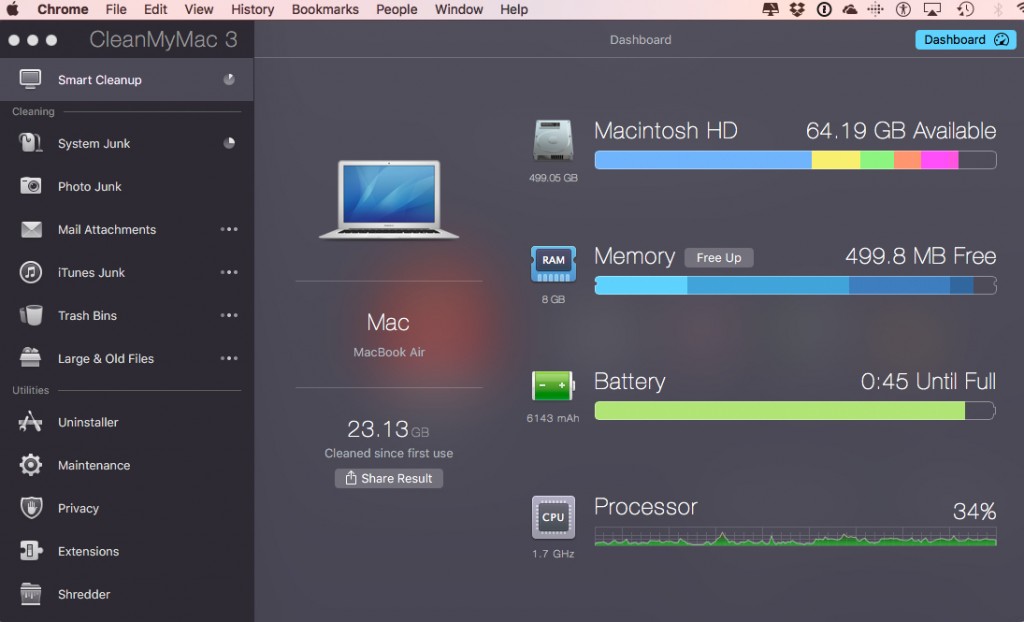Select the Large & Old Files box icon
1024x622 pixels.
[30, 357]
